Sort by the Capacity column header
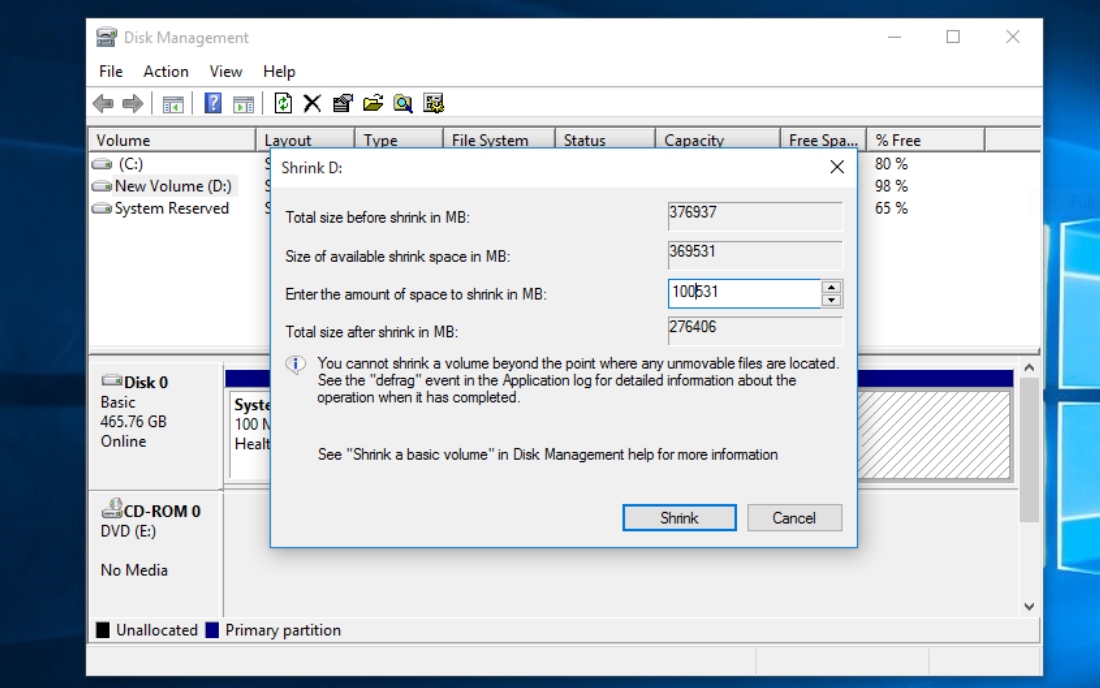 pos(718,140)
